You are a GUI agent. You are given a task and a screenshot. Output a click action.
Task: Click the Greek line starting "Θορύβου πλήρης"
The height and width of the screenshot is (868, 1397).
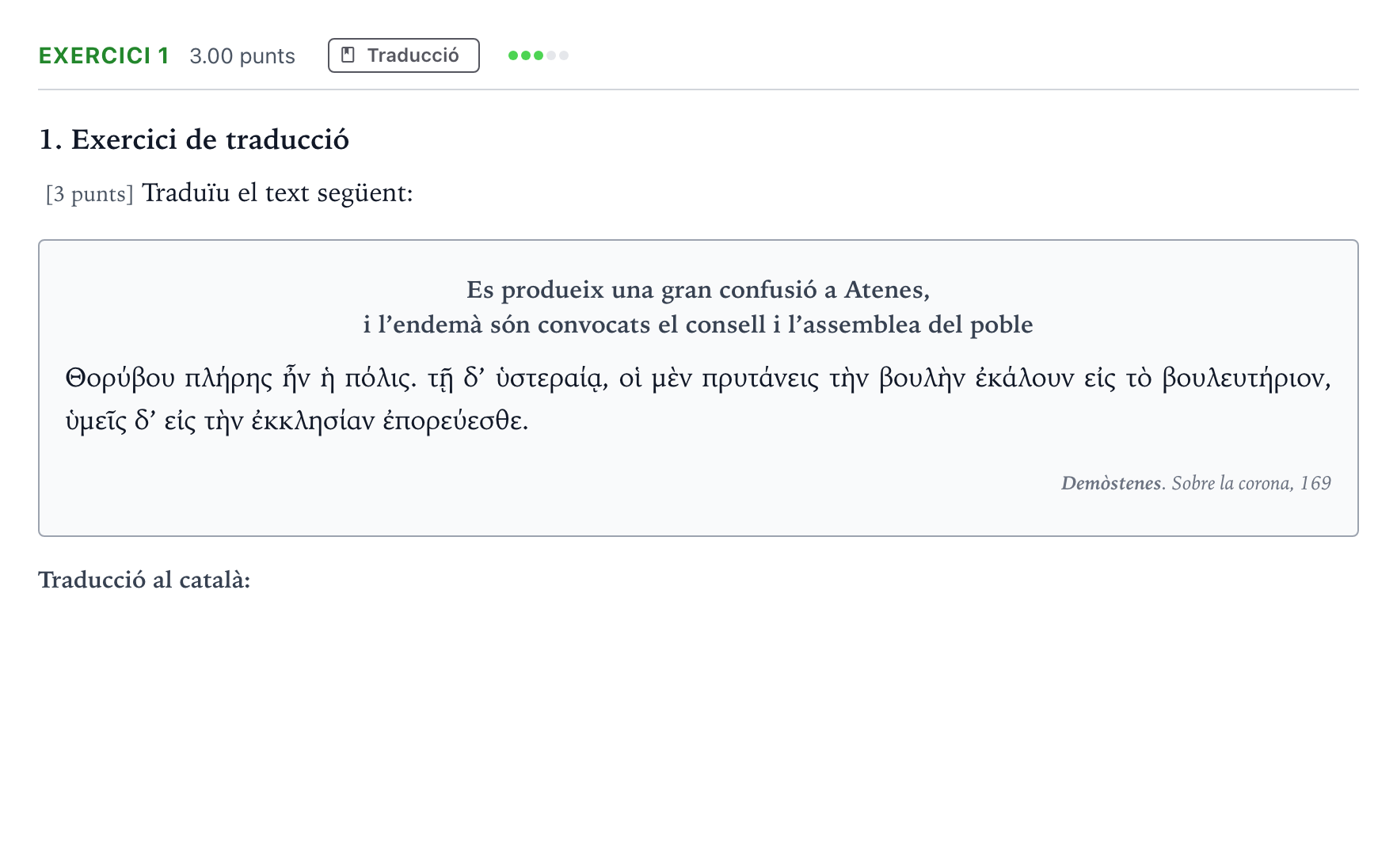pyautogui.click(x=698, y=379)
